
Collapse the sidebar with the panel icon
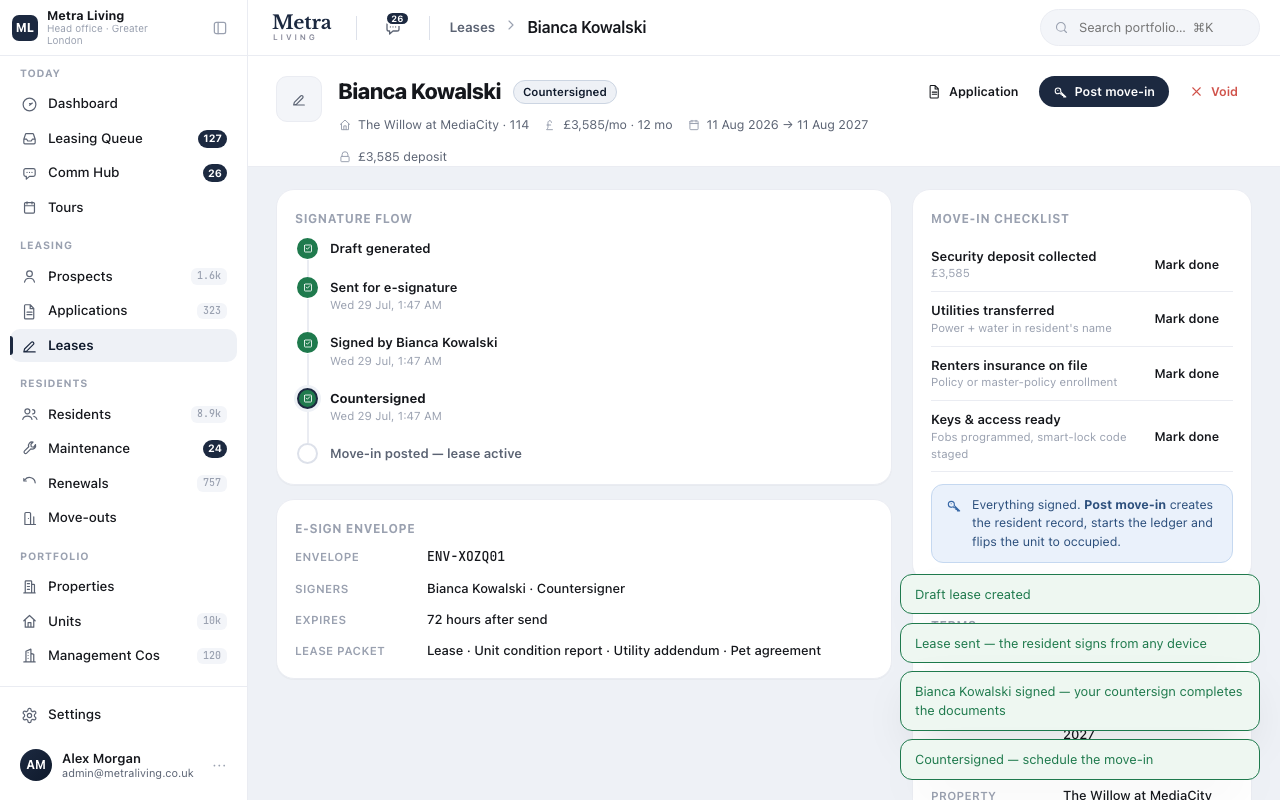[x=220, y=28]
